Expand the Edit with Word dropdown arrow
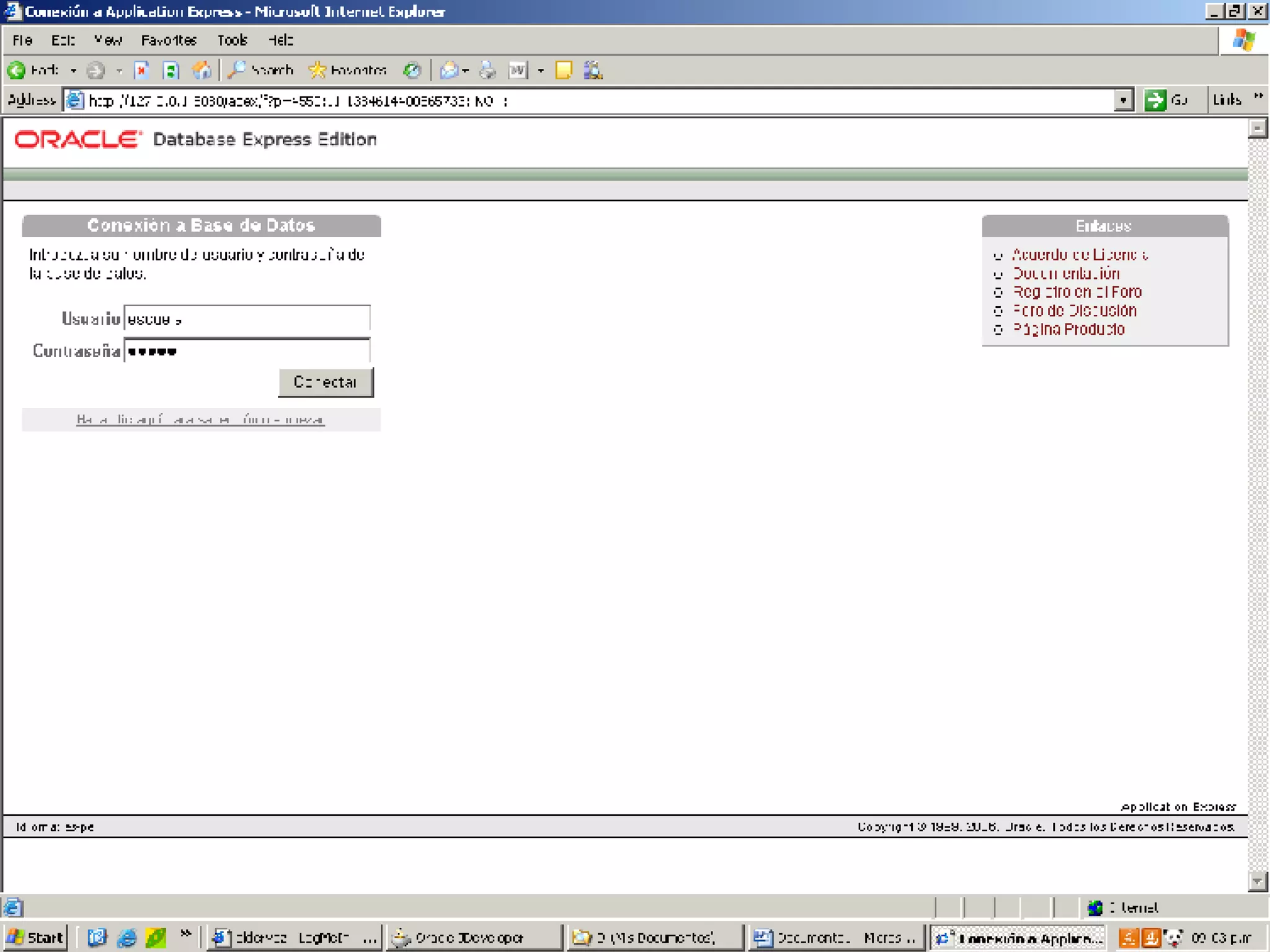Image resolution: width=1270 pixels, height=952 pixels. 541,71
